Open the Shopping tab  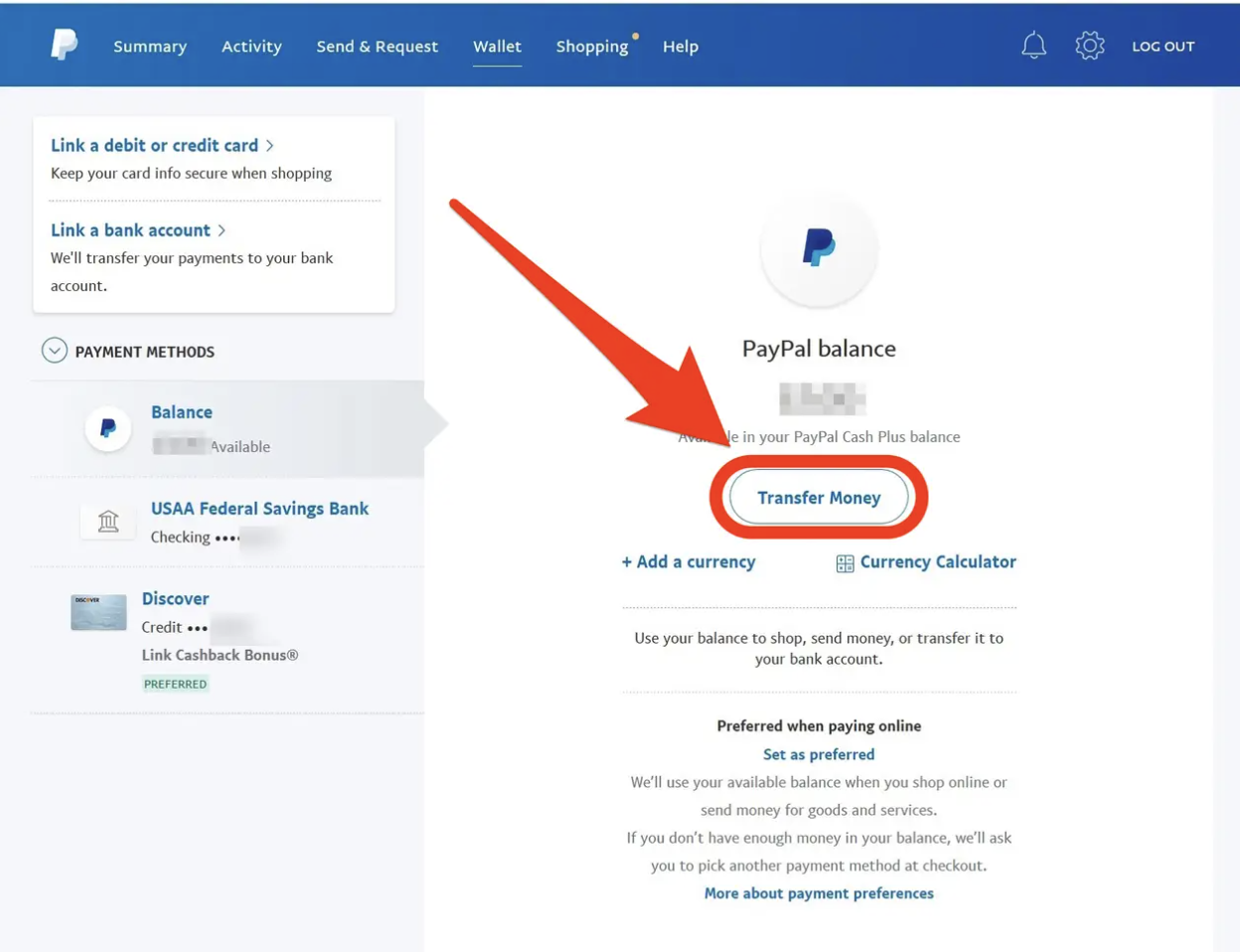592,47
